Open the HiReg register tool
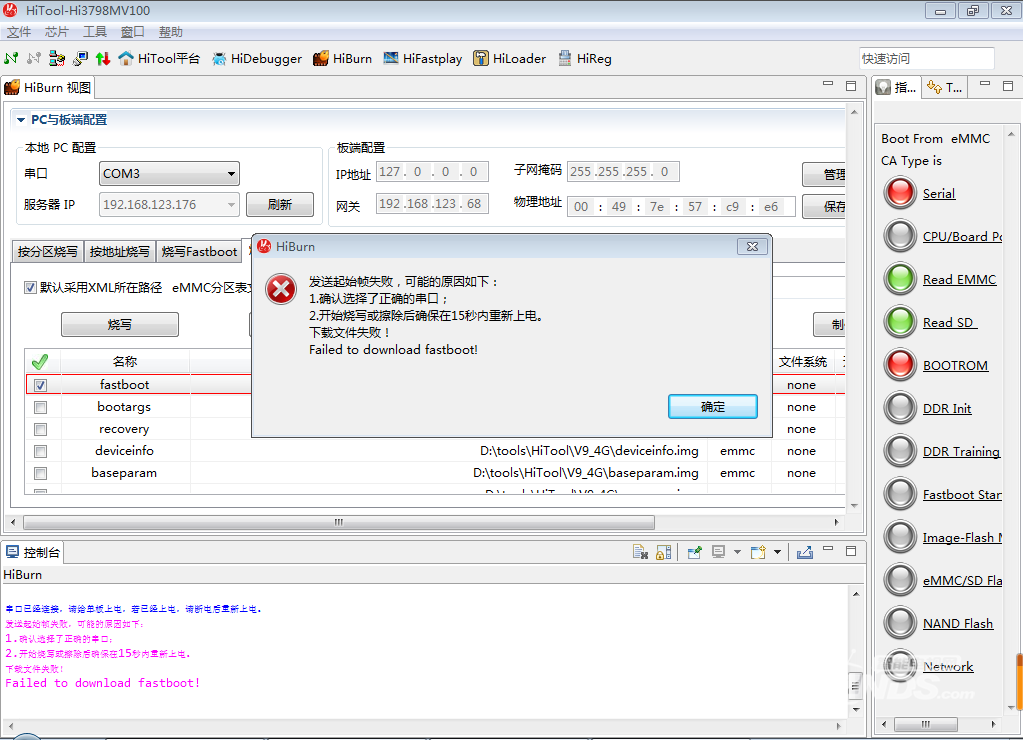 (585, 58)
